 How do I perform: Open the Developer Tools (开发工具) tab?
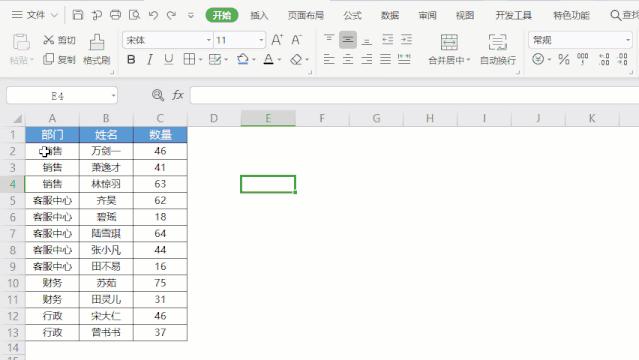point(513,15)
